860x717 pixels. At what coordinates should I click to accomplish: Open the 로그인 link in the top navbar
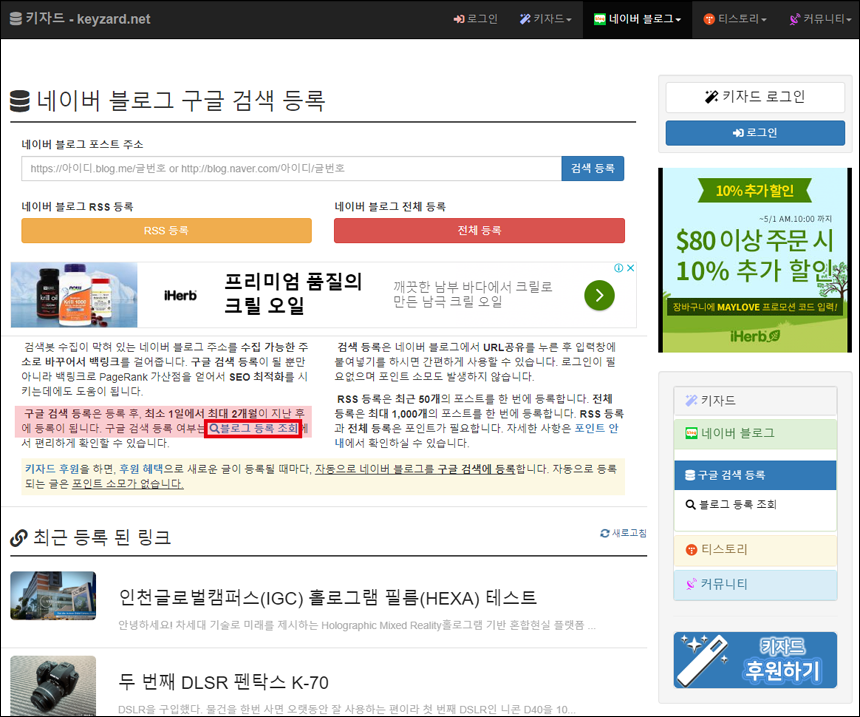click(x=476, y=19)
